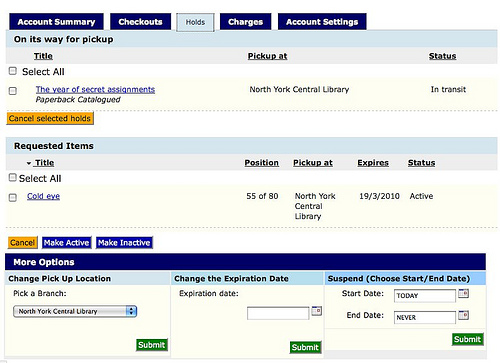The height and width of the screenshot is (363, 500).
Task: Toggle Select All under On its way for pickup
Action: [x=13, y=71]
